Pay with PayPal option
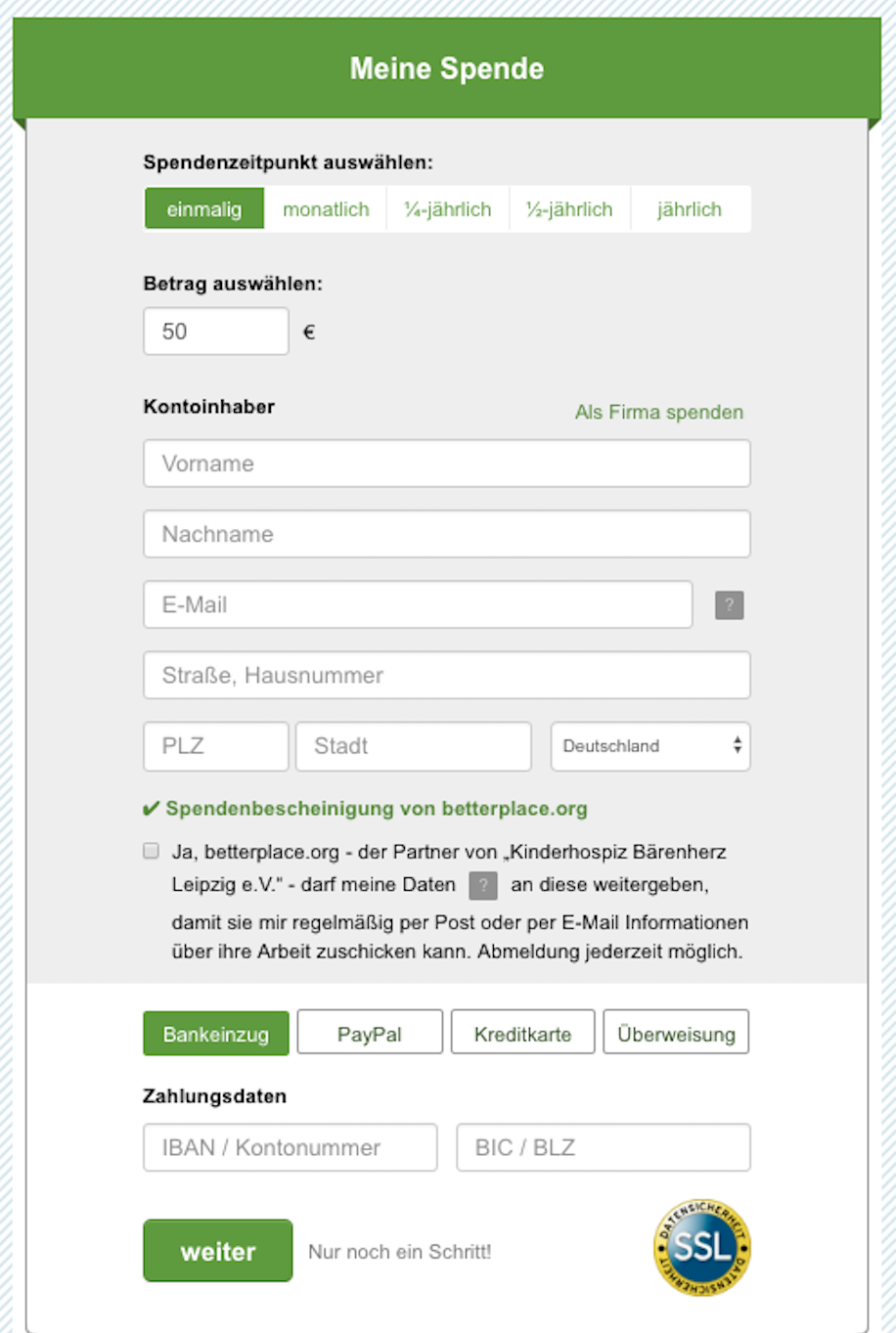This screenshot has height=1333, width=896. pos(370,1034)
